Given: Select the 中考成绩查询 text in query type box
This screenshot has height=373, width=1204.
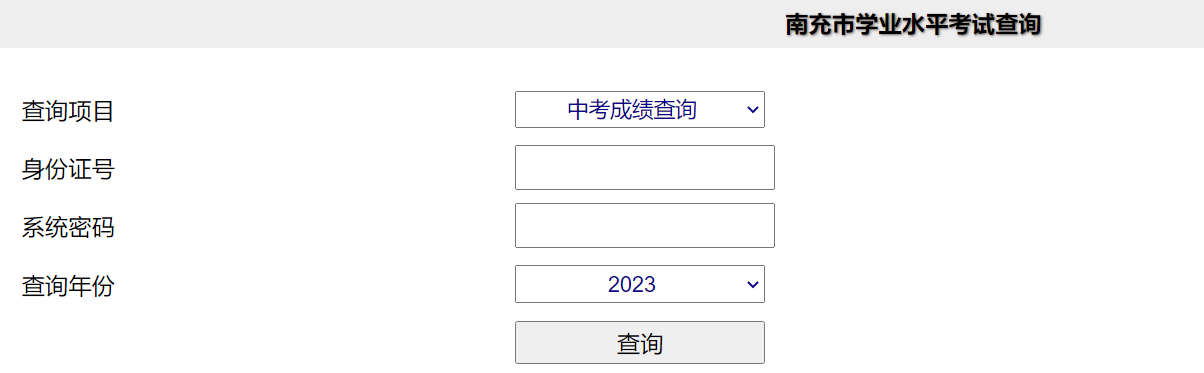Looking at the screenshot, I should coord(631,110).
